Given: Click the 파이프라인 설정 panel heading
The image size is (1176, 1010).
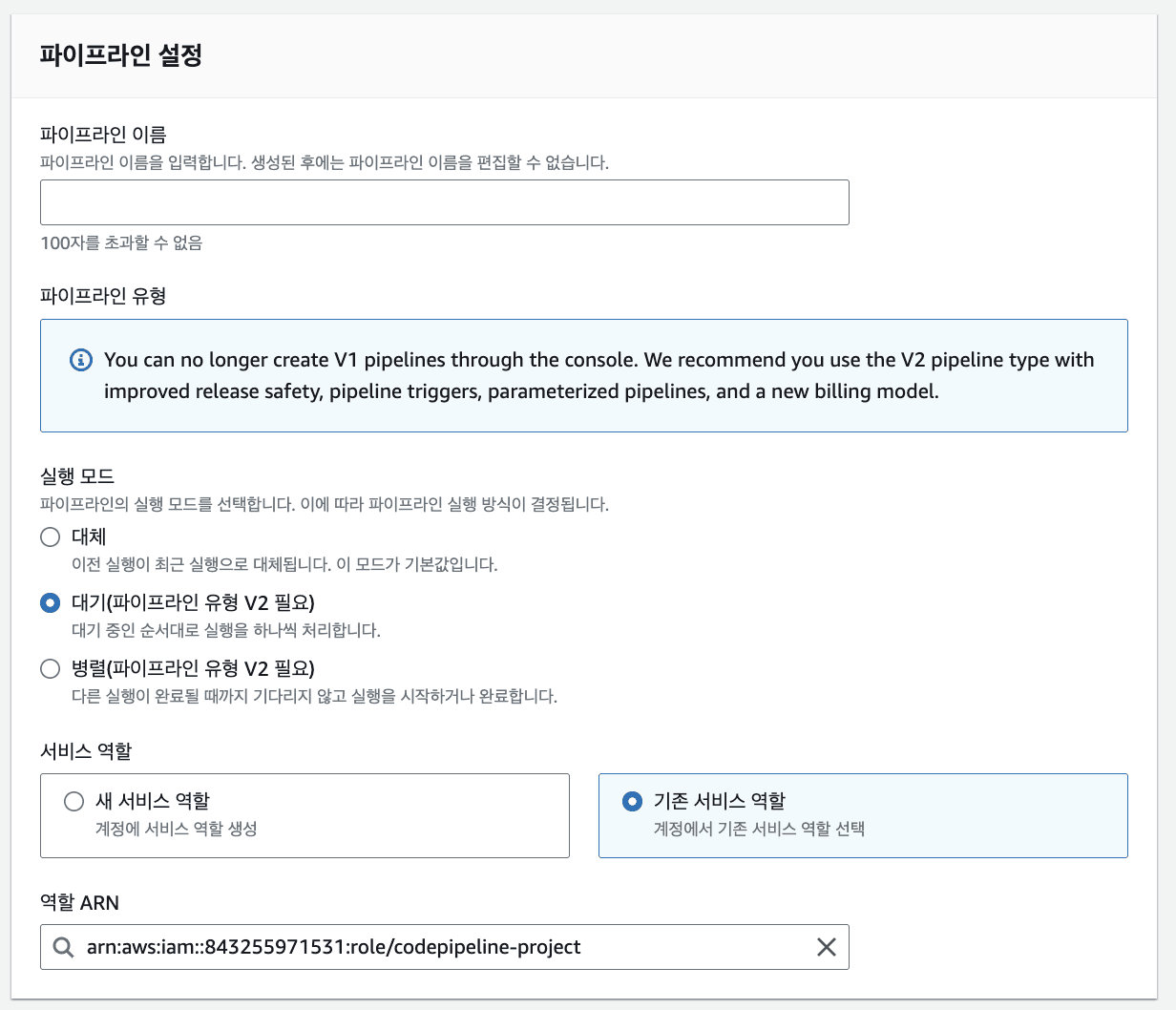Looking at the screenshot, I should (120, 54).
